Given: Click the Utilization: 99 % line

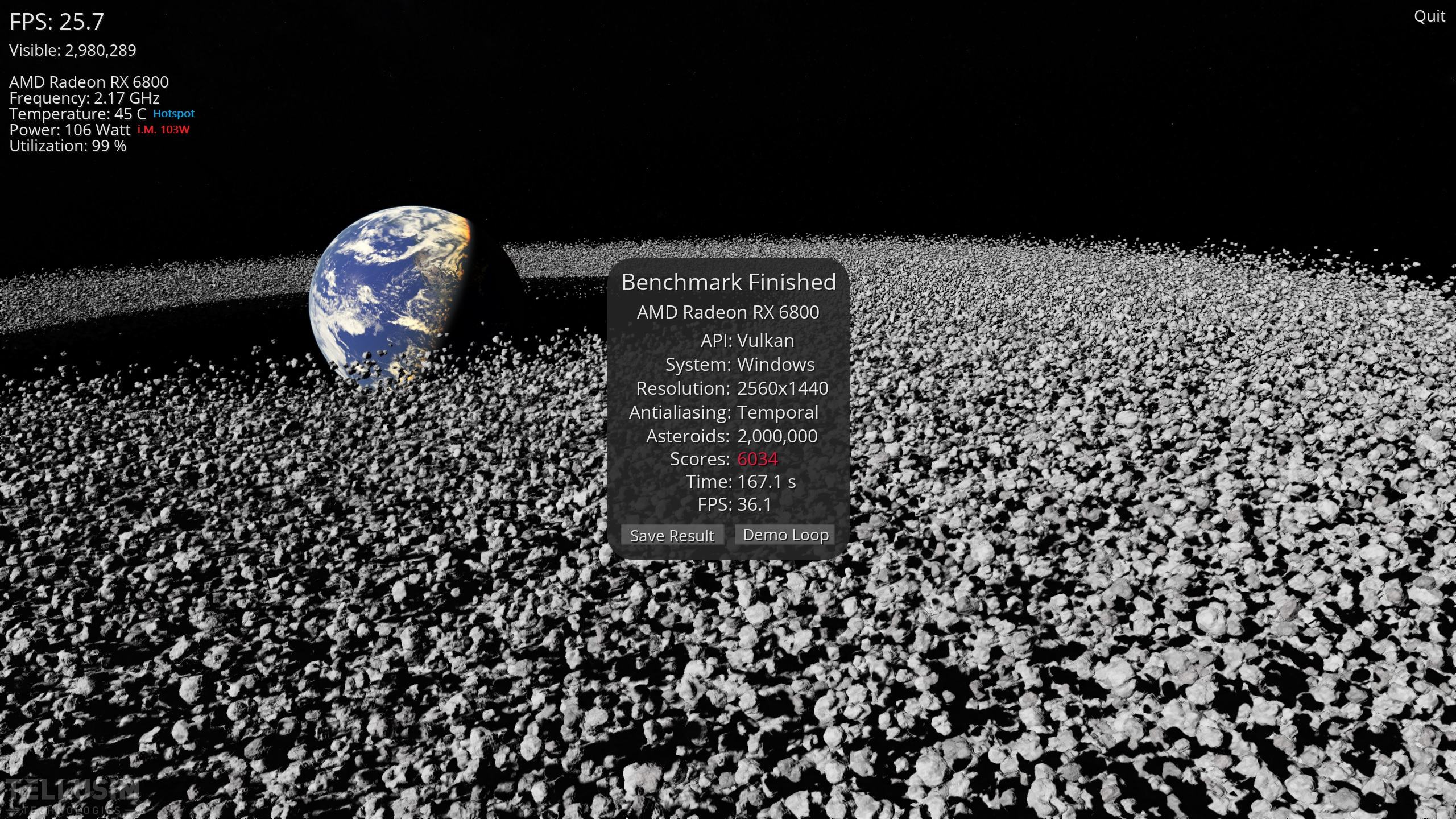Looking at the screenshot, I should 68,146.
